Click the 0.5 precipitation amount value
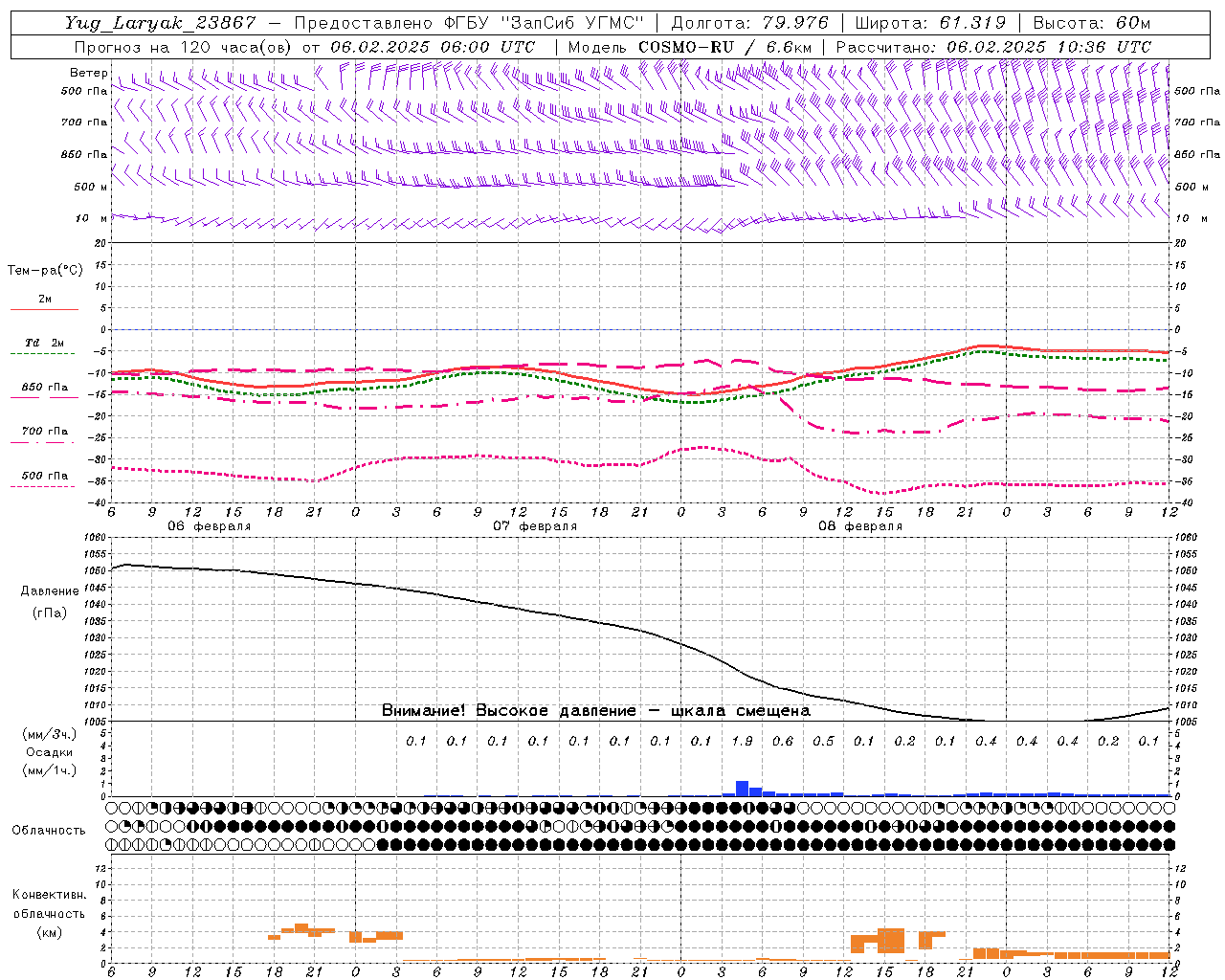This screenshot has height=980, width=1225. (x=823, y=742)
